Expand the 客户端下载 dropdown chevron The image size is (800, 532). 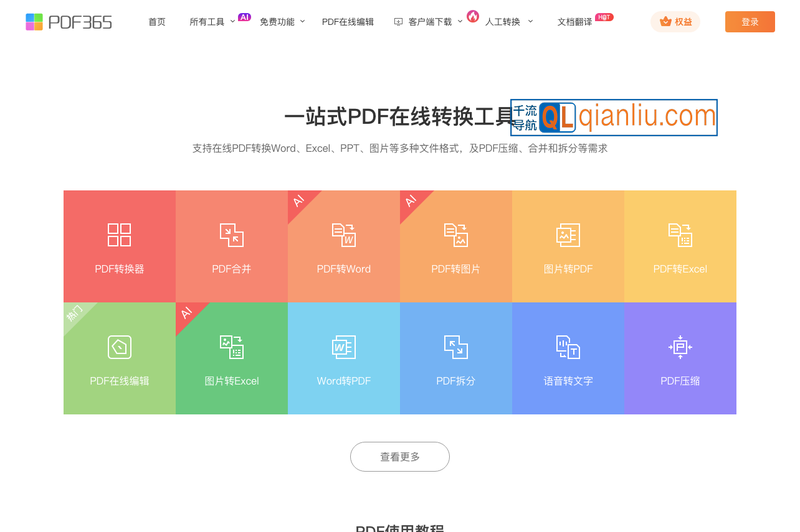pos(460,21)
